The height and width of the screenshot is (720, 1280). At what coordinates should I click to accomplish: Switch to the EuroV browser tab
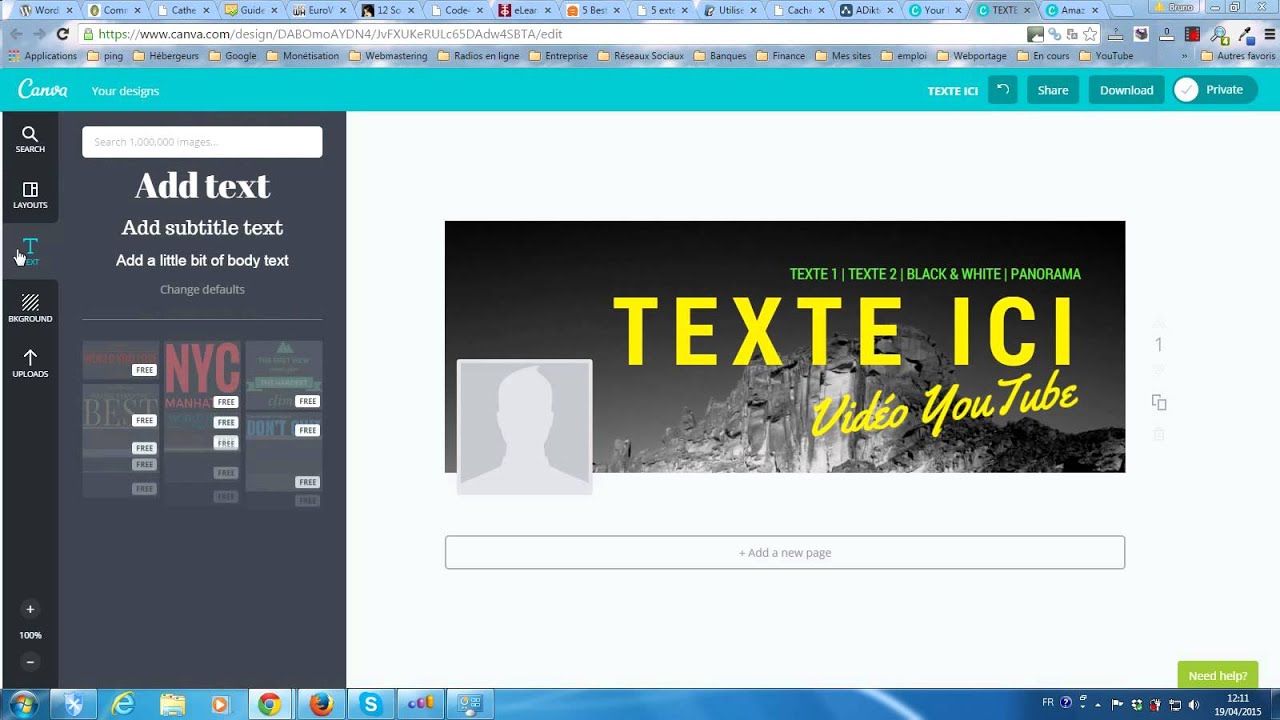coord(319,10)
